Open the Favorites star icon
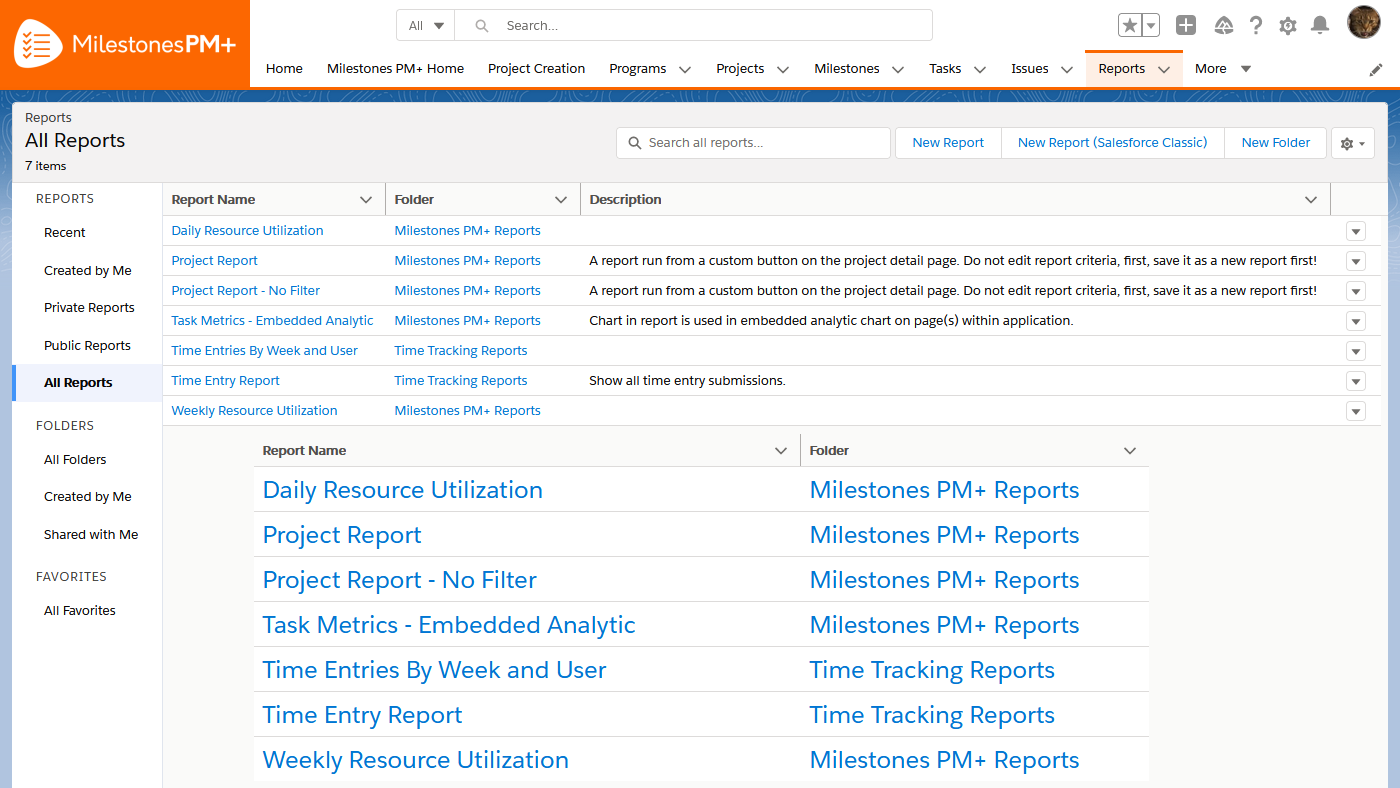1400x788 pixels. click(1129, 25)
